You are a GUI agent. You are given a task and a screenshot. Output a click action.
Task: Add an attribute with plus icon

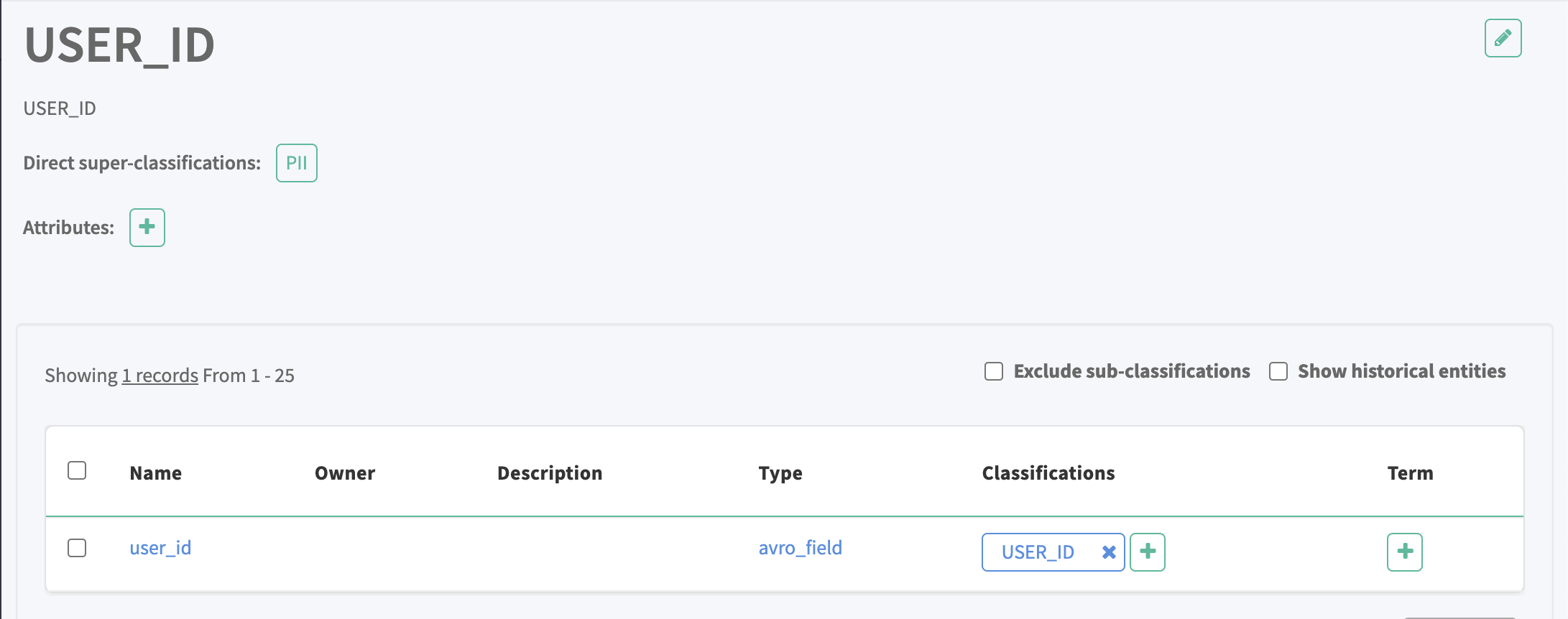147,228
